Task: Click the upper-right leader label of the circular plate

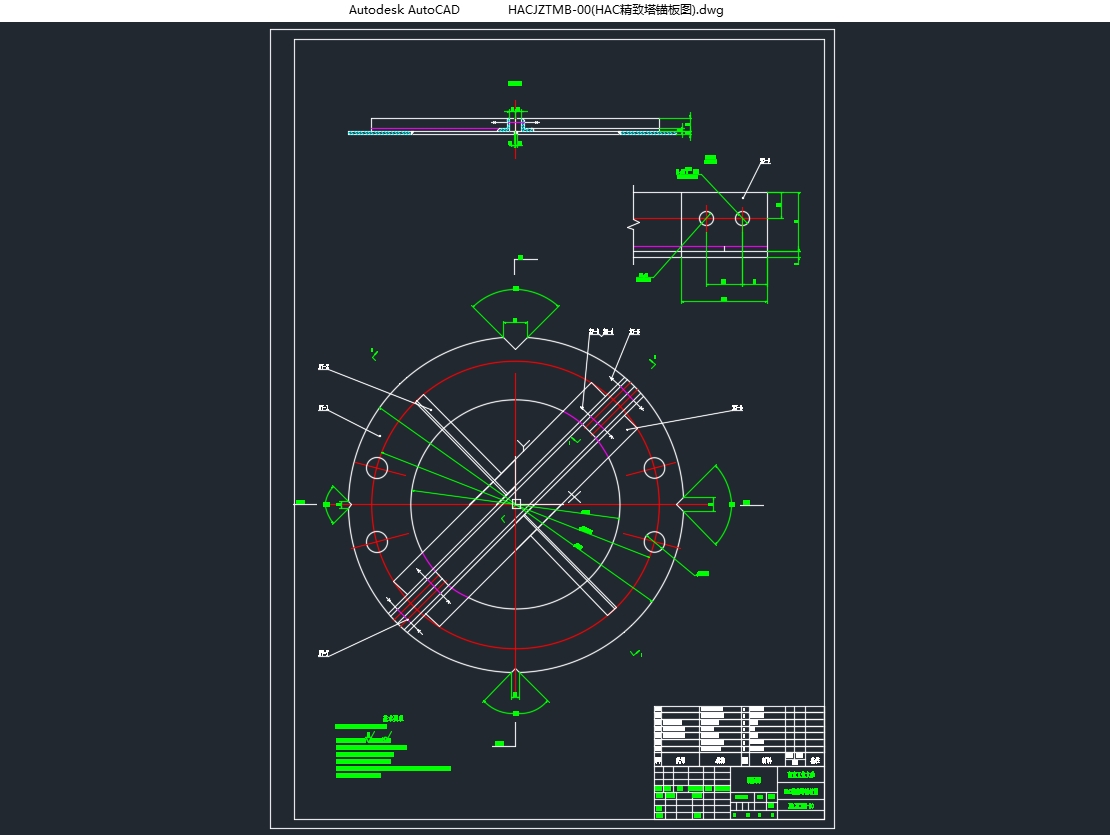Action: [736, 408]
